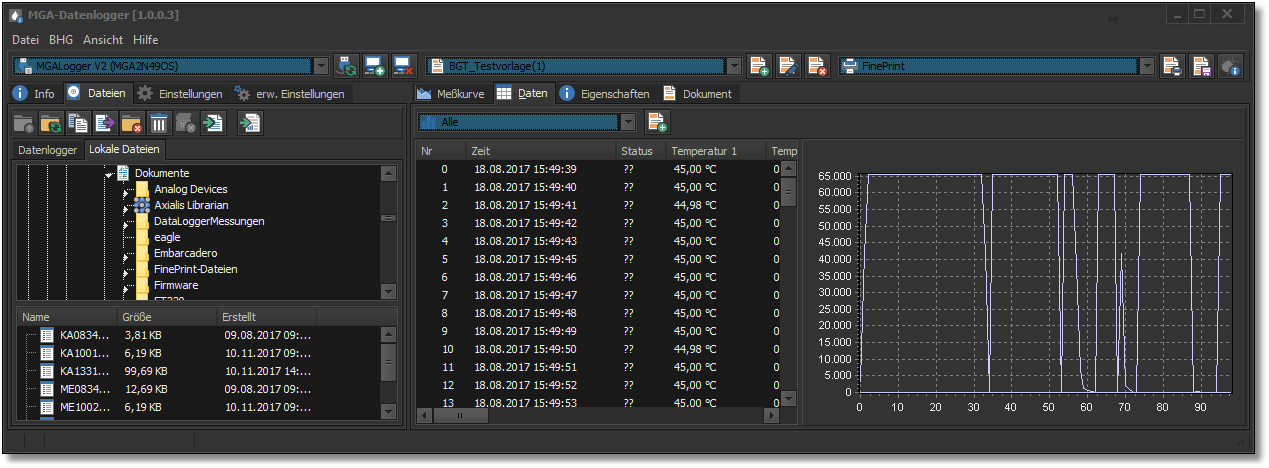The height and width of the screenshot is (468, 1269).
Task: Select the DataLoggerMessungen folder
Action: pos(209,221)
